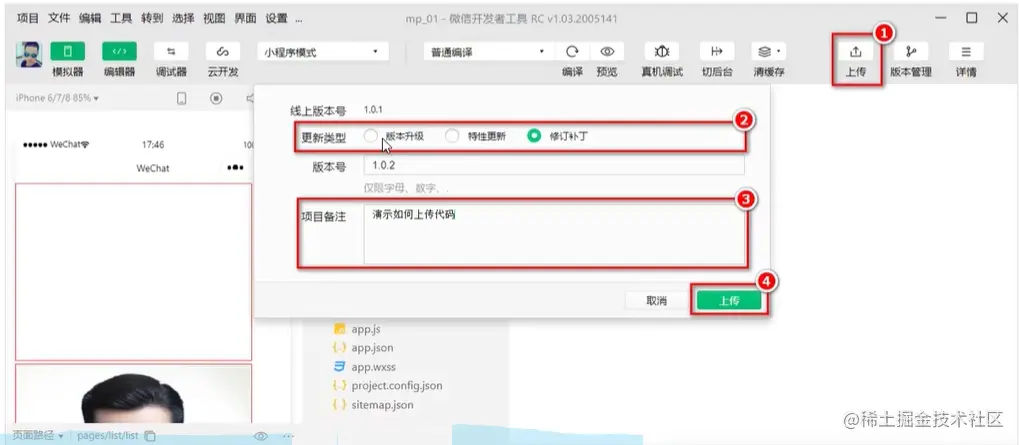Toggle the Simulator (模拟器) panel button
Screen dimensions: 1019x445
coord(67,51)
